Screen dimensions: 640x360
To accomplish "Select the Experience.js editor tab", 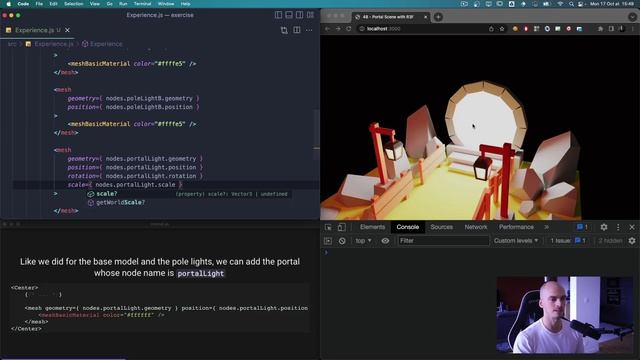I will point(38,30).
